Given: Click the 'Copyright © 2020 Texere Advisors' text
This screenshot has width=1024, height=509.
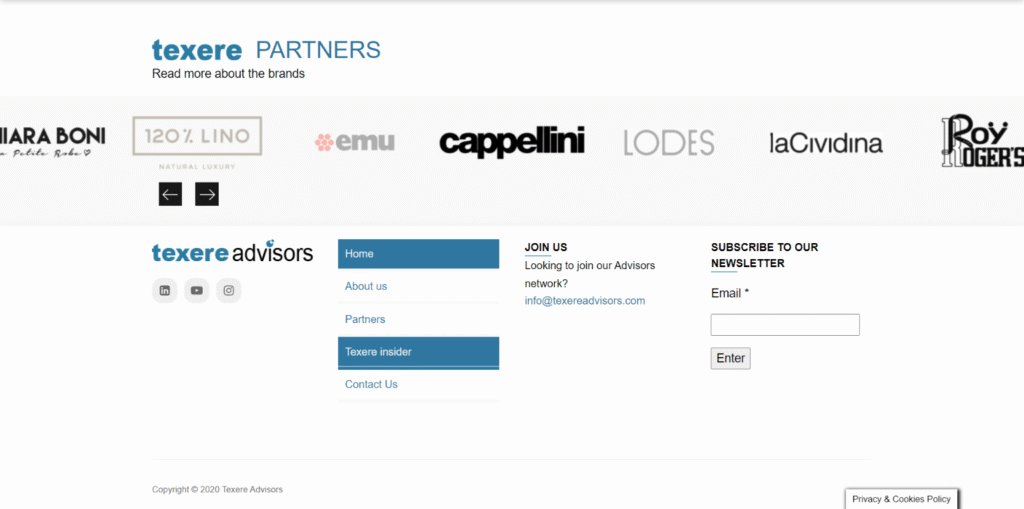Looking at the screenshot, I should point(217,489).
